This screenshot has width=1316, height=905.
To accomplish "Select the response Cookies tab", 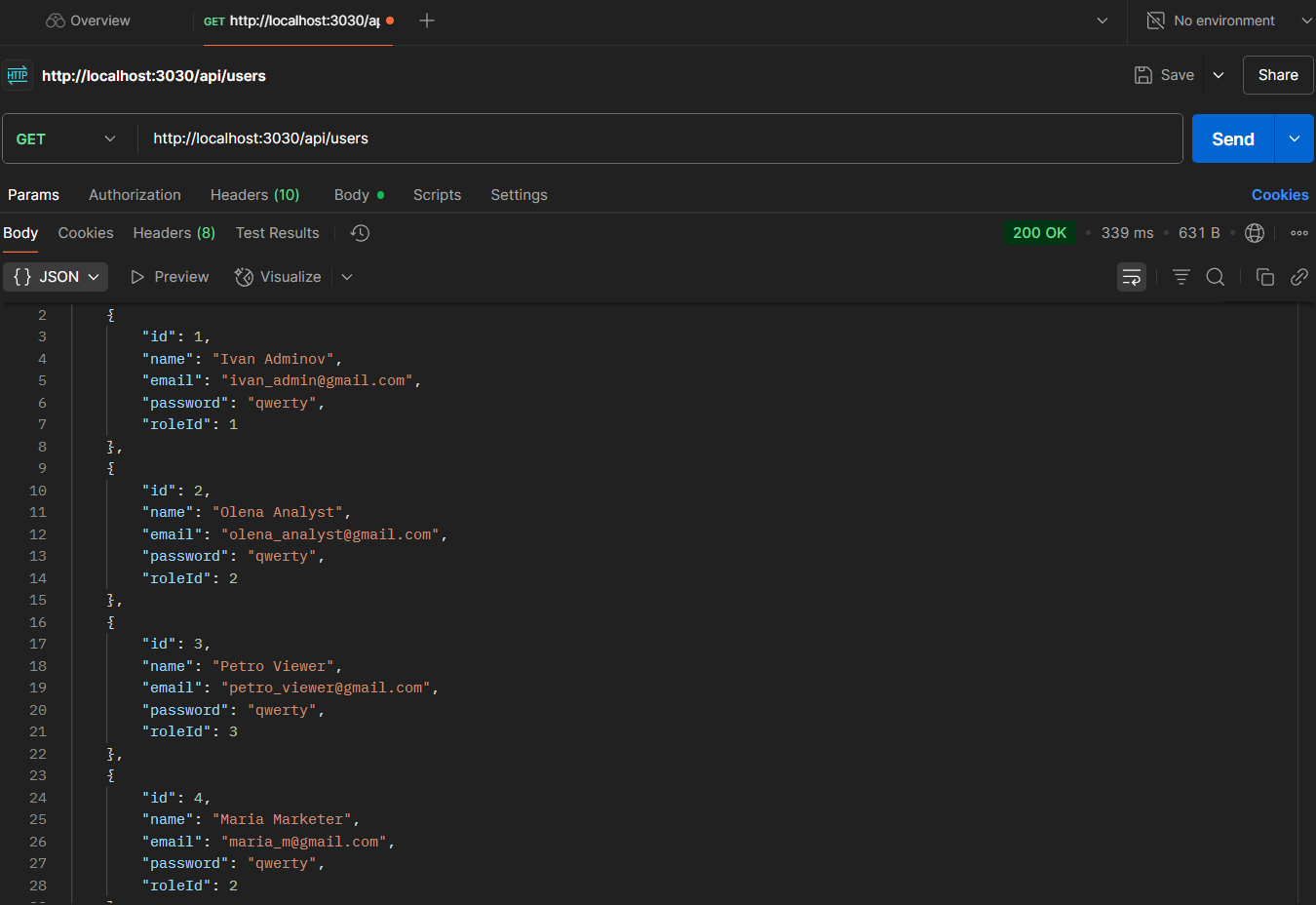I will (x=86, y=233).
